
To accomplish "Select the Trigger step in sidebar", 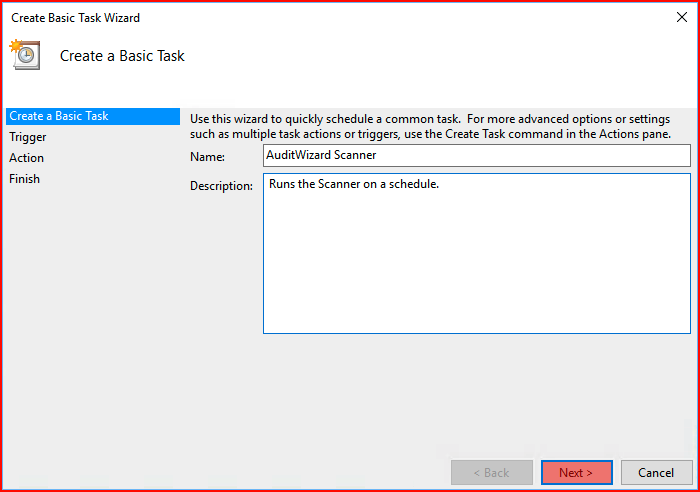I will point(28,137).
